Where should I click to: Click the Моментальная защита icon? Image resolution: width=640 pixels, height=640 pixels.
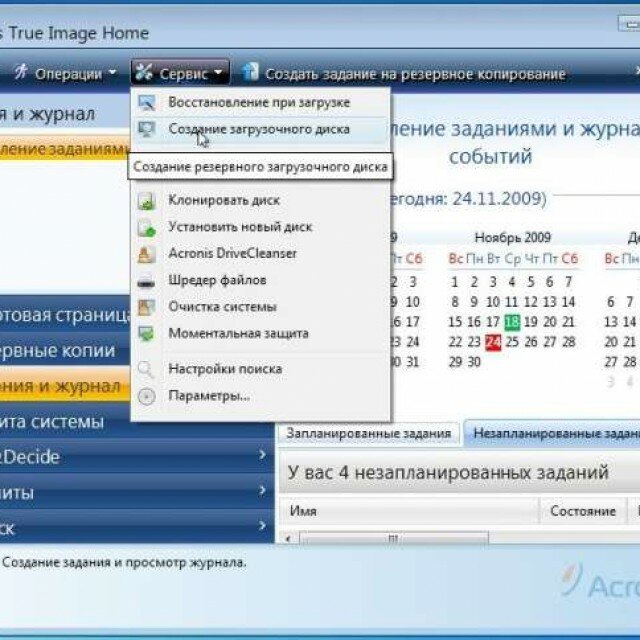click(146, 334)
